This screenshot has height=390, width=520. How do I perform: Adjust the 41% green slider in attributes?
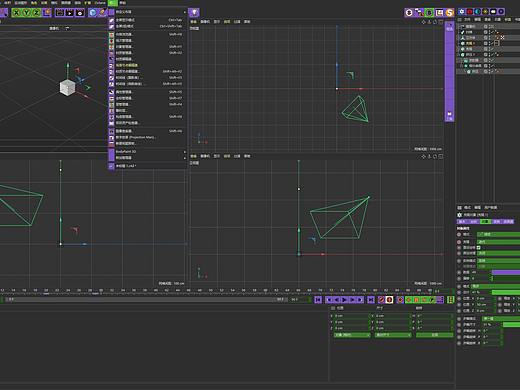(506, 292)
